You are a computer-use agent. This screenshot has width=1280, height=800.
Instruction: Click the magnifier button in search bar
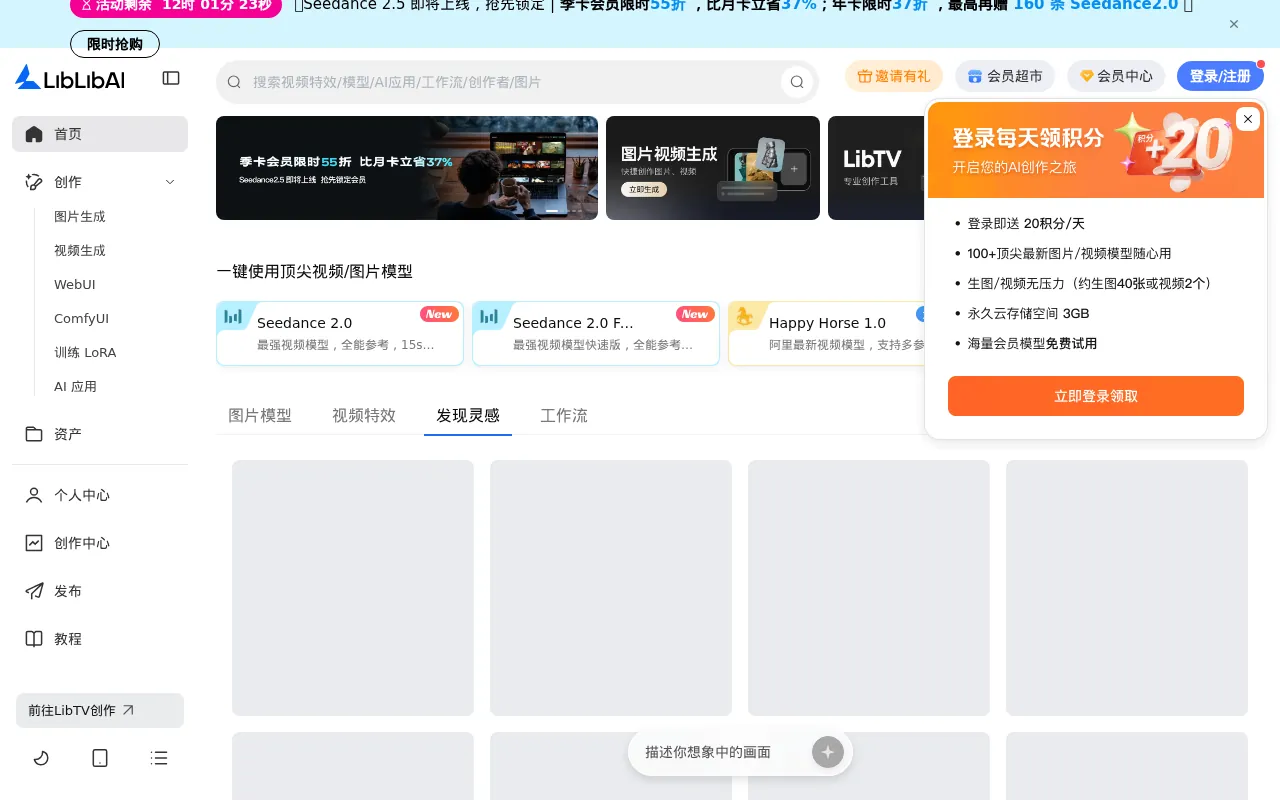[797, 82]
